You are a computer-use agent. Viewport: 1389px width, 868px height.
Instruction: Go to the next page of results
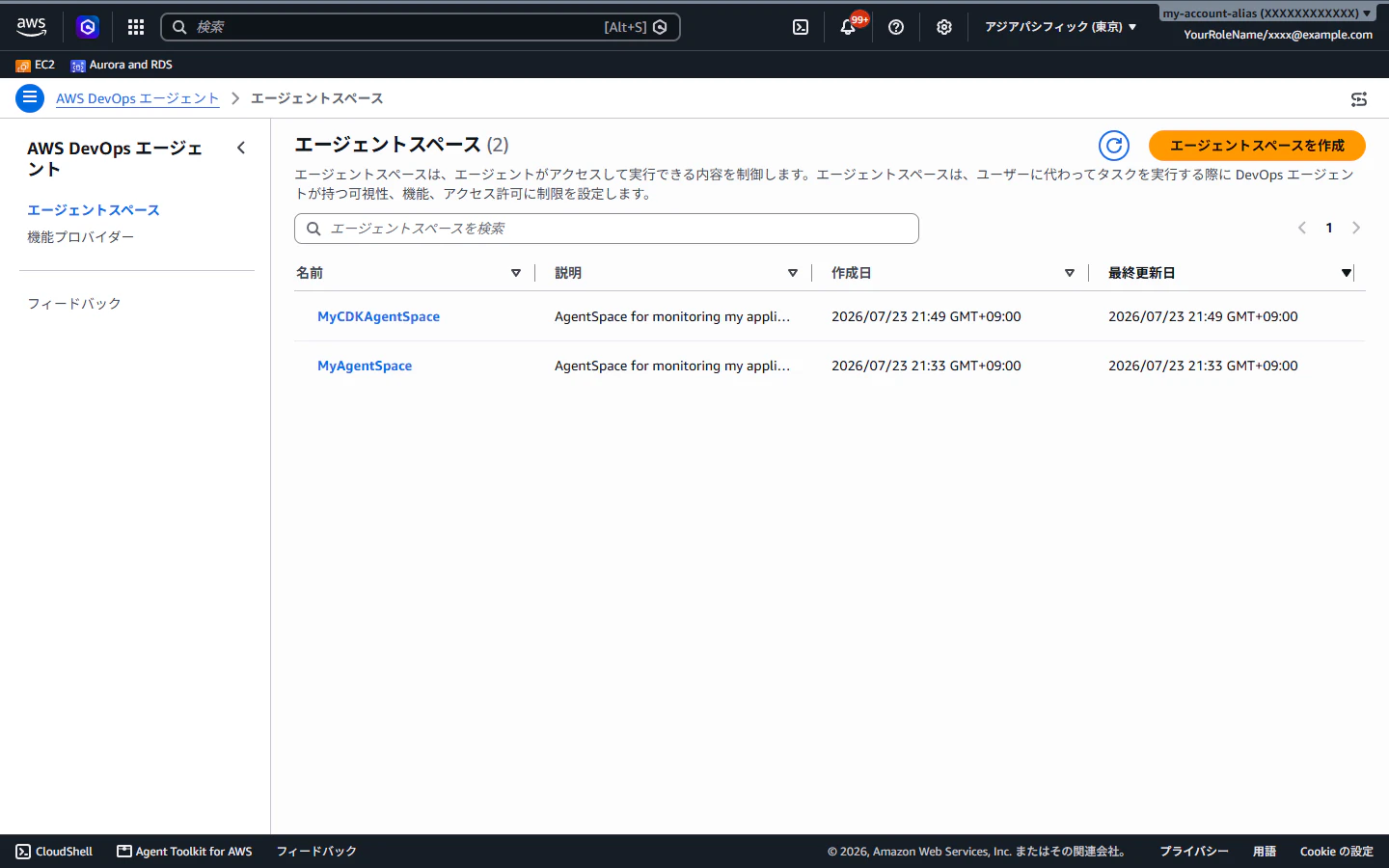[x=1356, y=228]
